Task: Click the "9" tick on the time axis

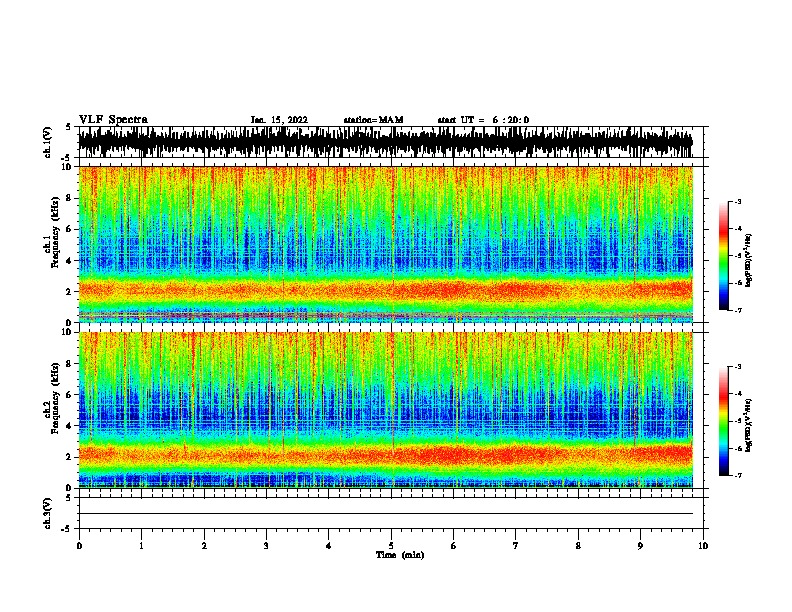Action: click(640, 546)
